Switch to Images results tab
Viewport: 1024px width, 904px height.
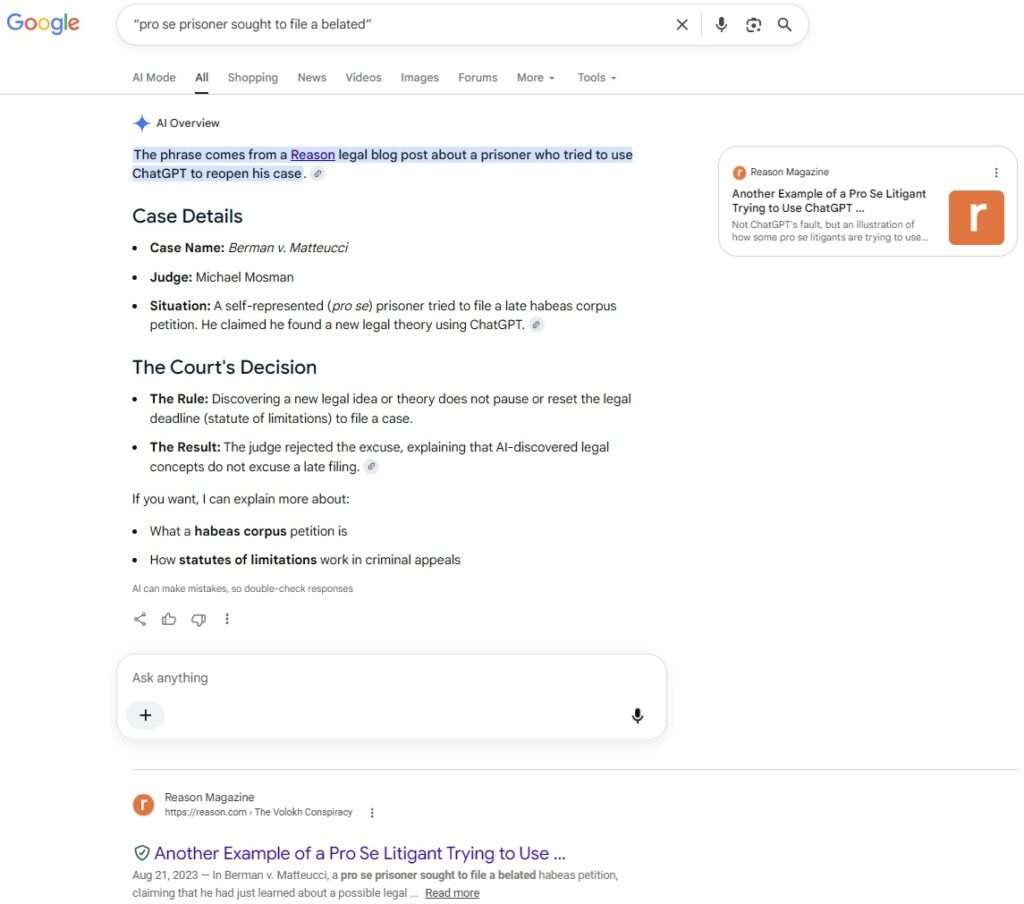(x=419, y=77)
